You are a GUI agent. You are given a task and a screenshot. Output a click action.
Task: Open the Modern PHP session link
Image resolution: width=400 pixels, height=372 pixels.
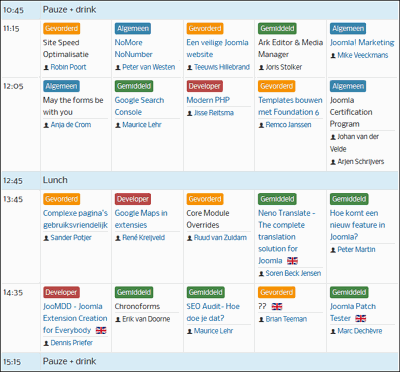point(208,100)
